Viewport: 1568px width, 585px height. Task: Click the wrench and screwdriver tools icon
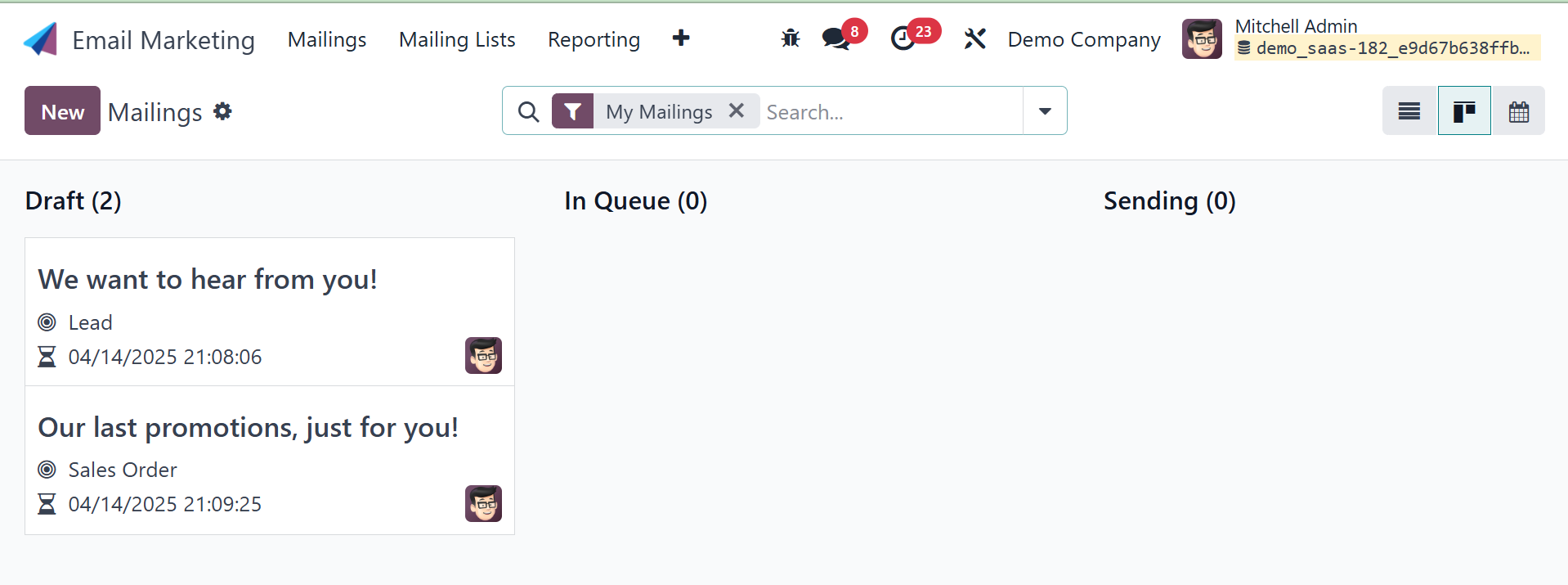(974, 38)
